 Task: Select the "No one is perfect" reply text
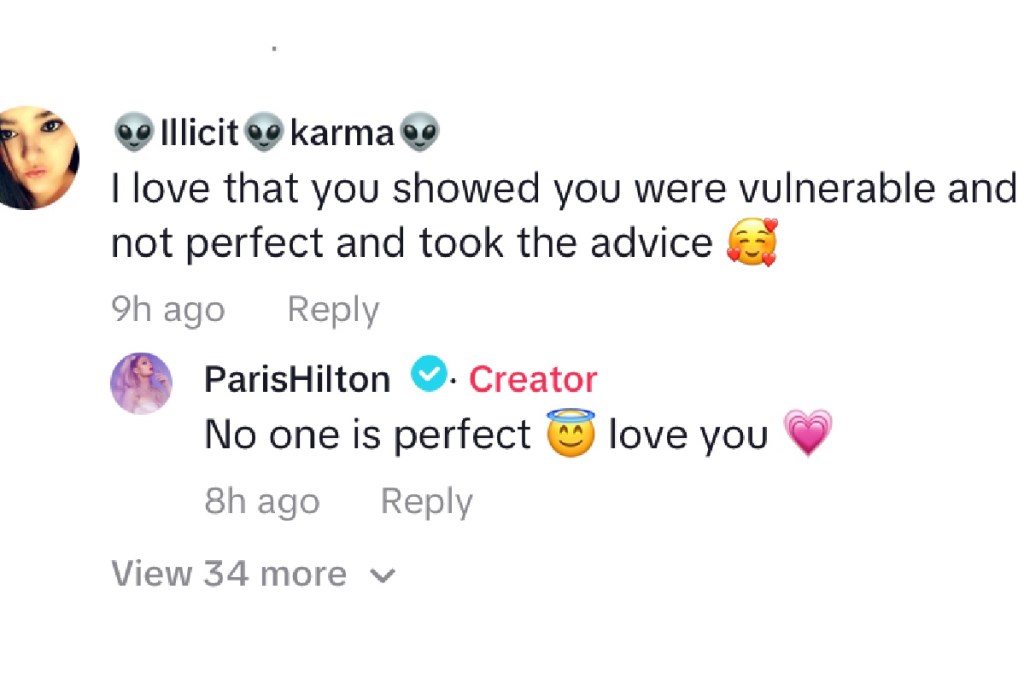pos(368,435)
